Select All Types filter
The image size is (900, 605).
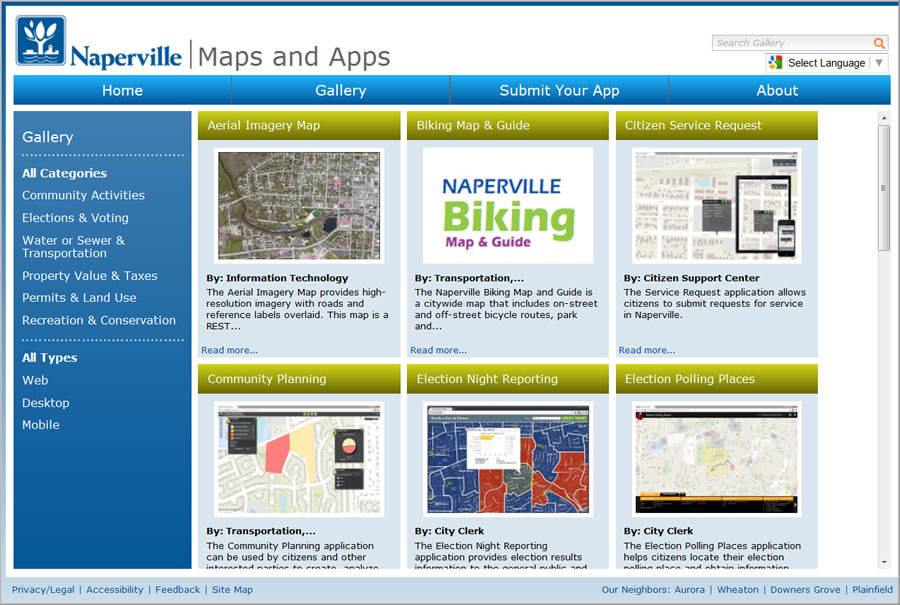49,358
